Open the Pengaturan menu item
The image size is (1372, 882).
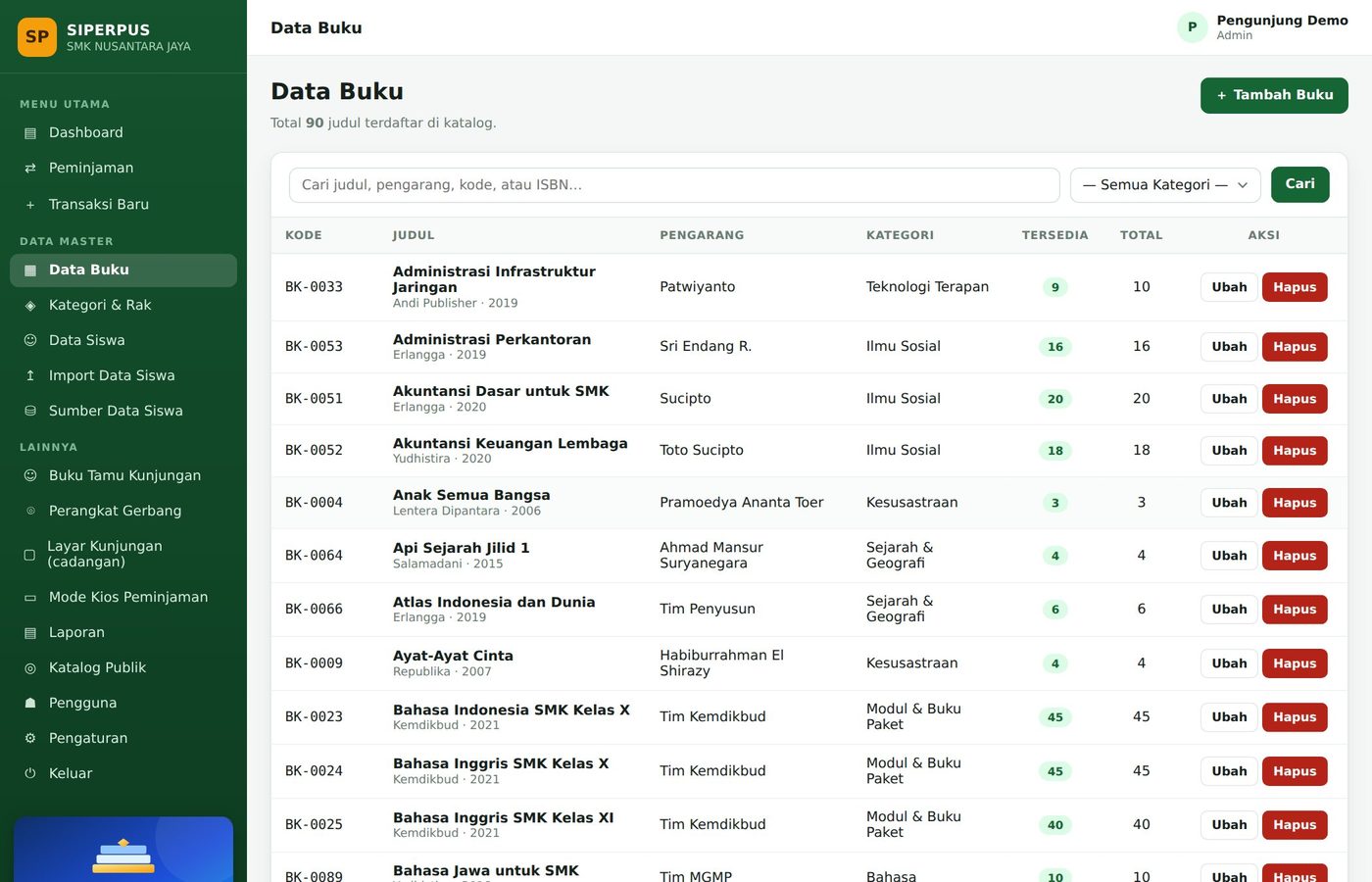coord(123,739)
